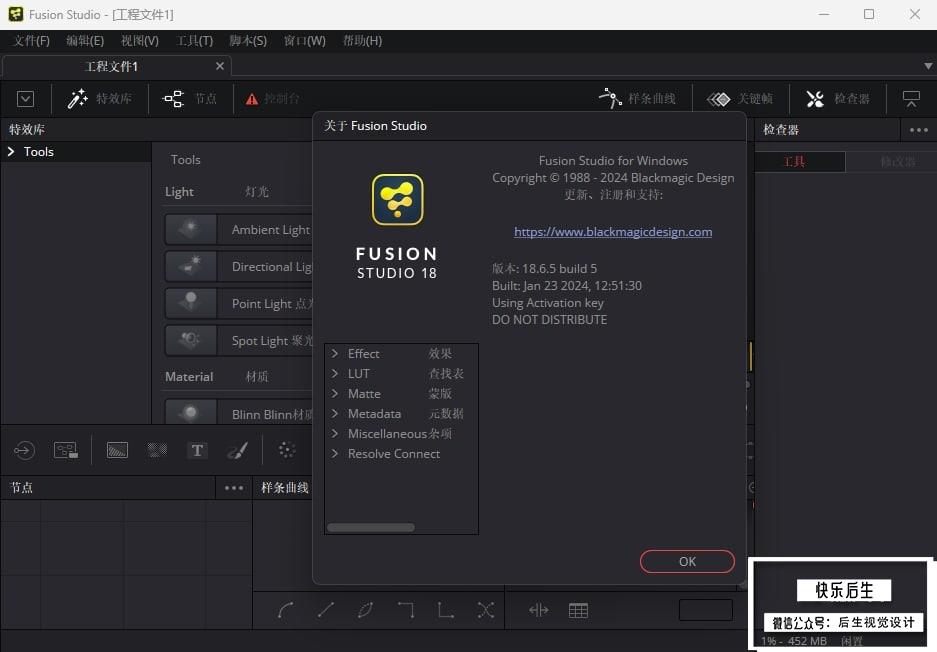The height and width of the screenshot is (652, 937).
Task: Click the "DO NOT DISTRIBUTE" text
Action: click(x=549, y=320)
